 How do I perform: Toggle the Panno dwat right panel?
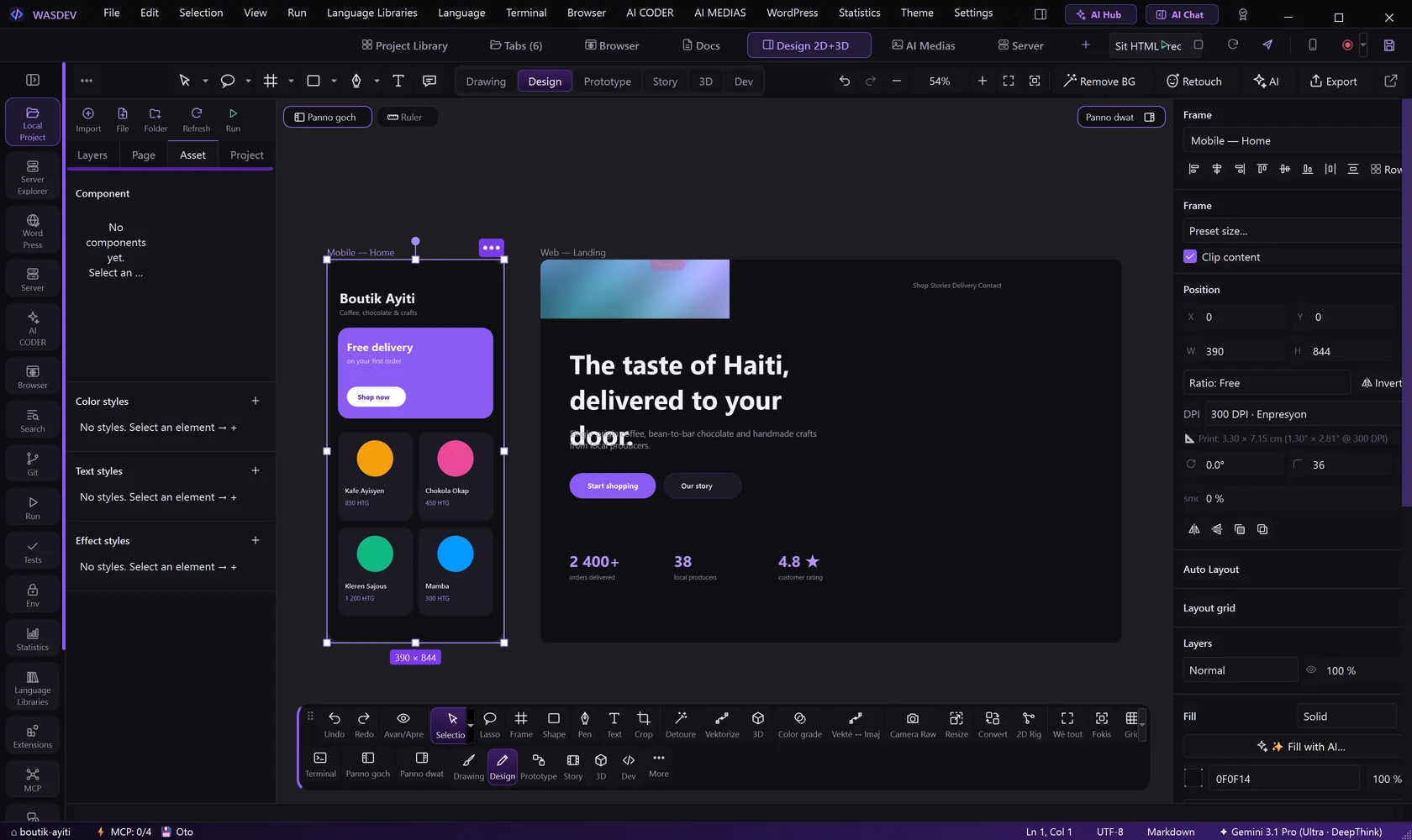[1121, 117]
